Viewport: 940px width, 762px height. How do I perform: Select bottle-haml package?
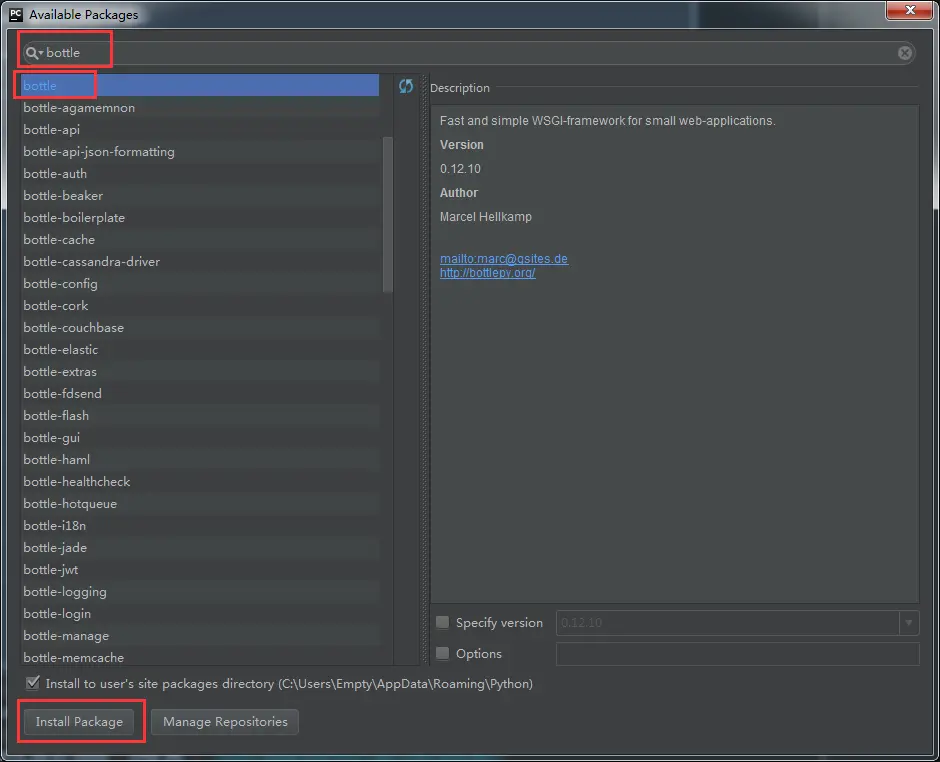tap(200, 459)
